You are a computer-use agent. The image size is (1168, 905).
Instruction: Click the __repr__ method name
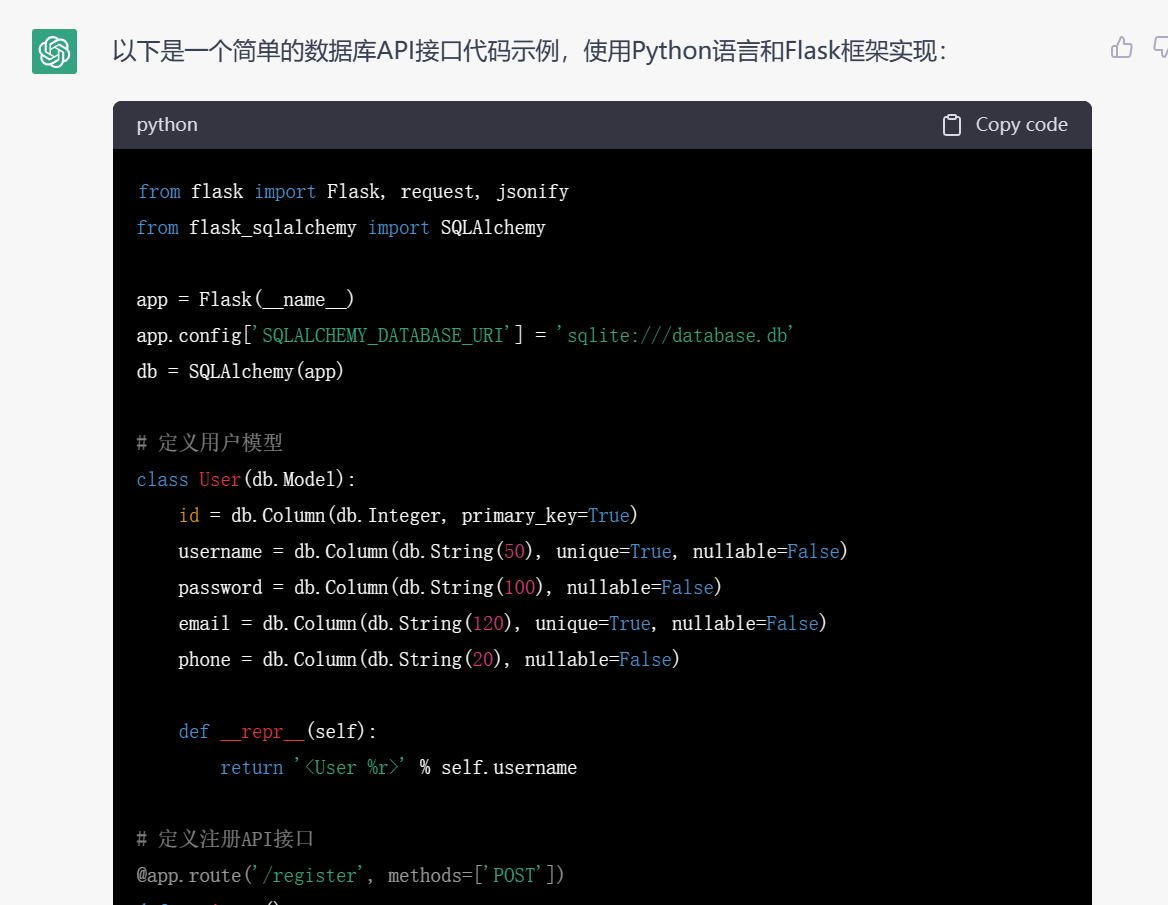click(x=261, y=732)
